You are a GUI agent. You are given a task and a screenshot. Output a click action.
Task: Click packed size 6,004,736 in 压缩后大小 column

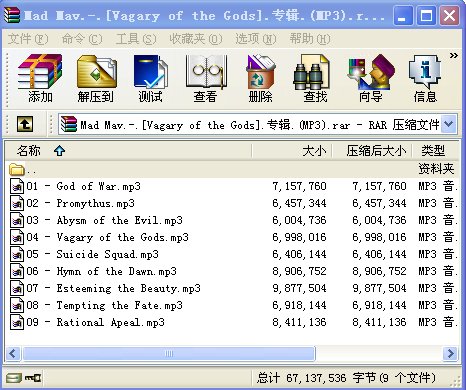click(379, 220)
